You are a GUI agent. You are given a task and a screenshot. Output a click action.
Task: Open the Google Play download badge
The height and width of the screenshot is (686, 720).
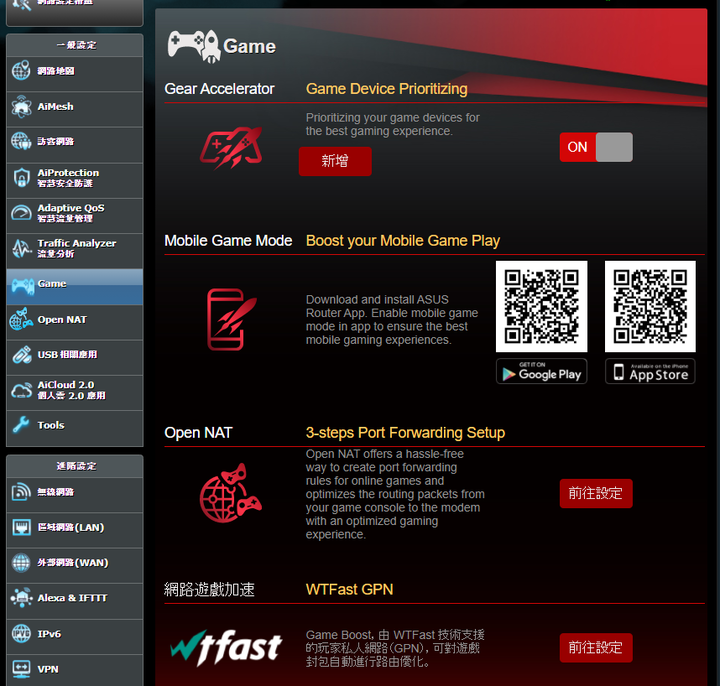pyautogui.click(x=541, y=371)
